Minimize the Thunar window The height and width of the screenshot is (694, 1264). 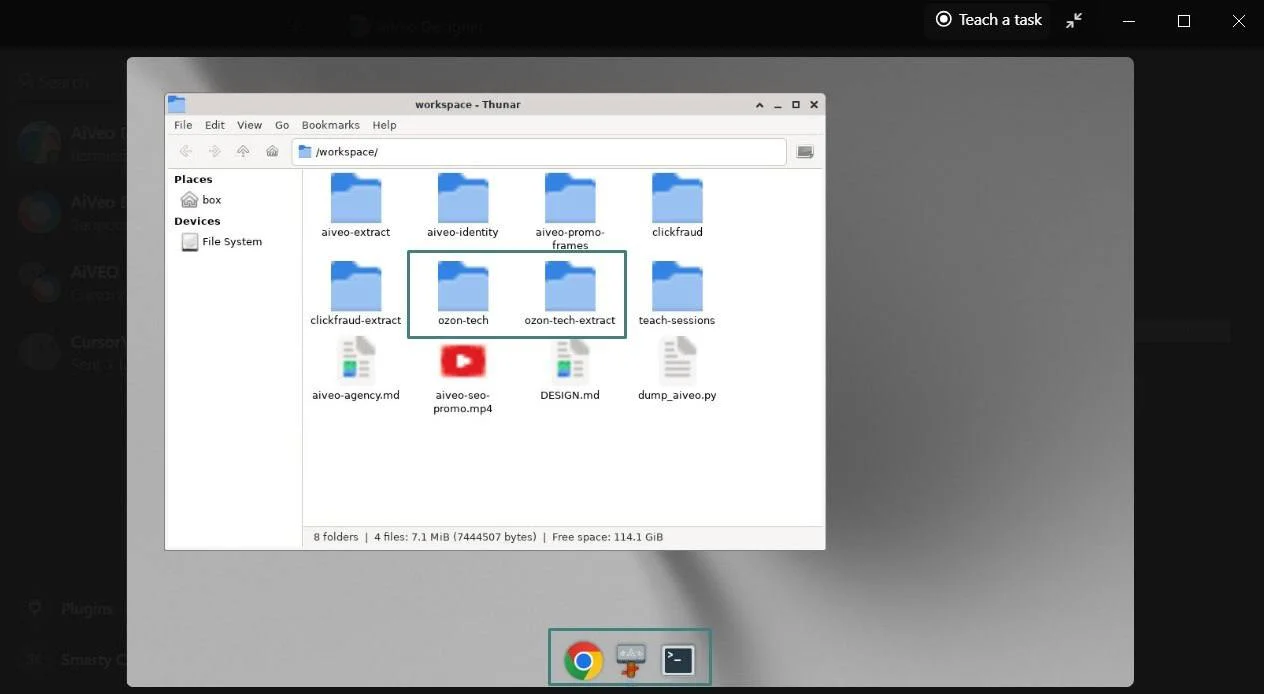778,104
